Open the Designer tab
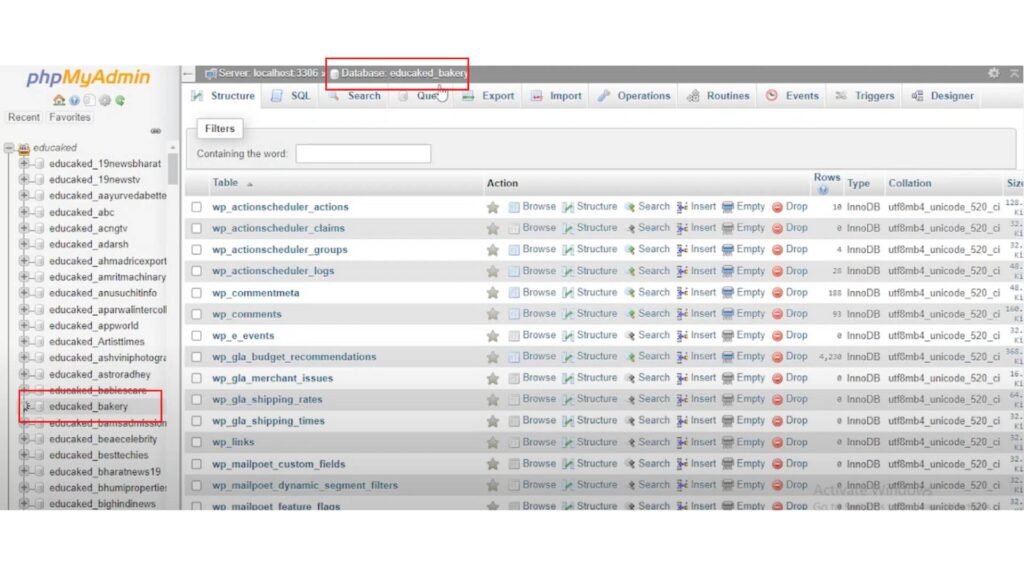1024x576 pixels. pyautogui.click(x=943, y=96)
